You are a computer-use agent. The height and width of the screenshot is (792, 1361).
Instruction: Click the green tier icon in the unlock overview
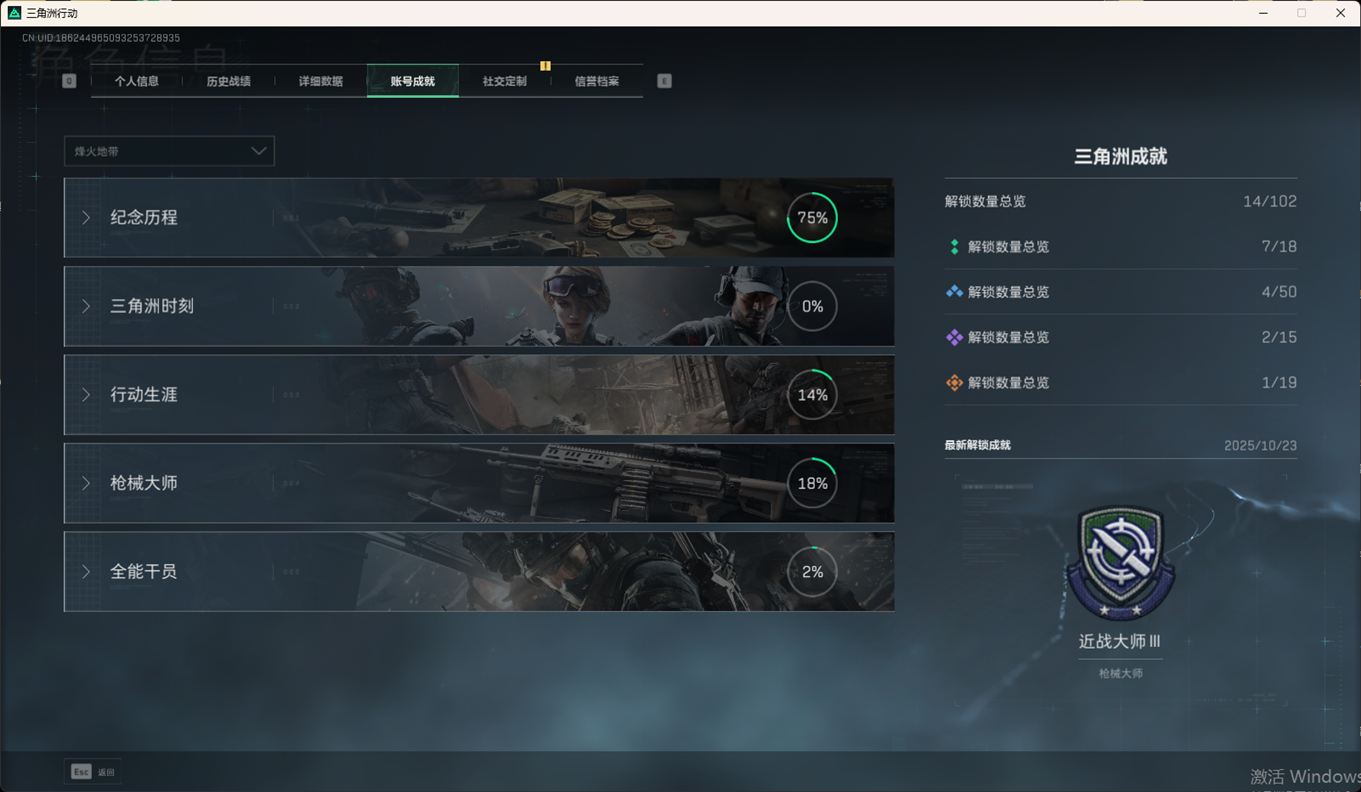click(954, 246)
